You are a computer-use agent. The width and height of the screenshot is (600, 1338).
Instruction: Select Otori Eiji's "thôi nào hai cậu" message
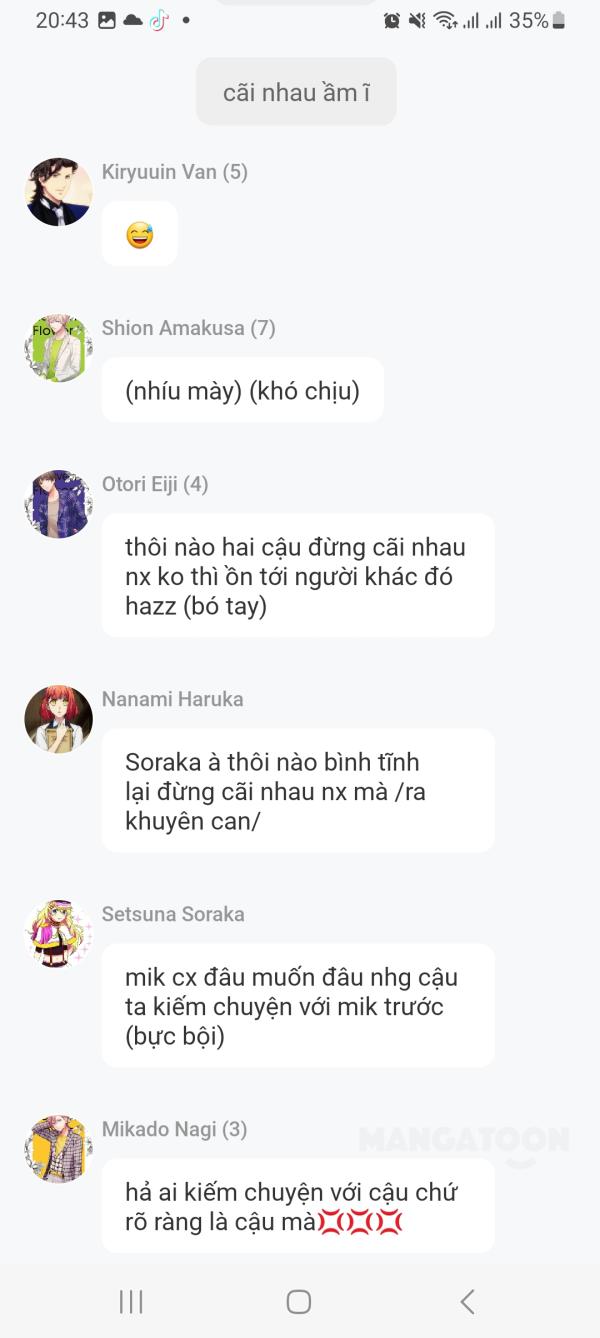298,576
